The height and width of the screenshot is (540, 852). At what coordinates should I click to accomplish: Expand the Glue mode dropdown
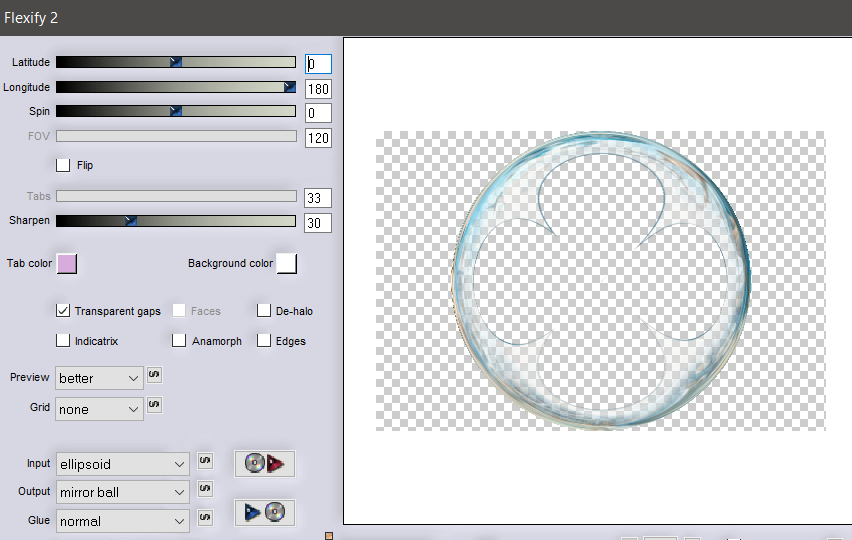122,521
